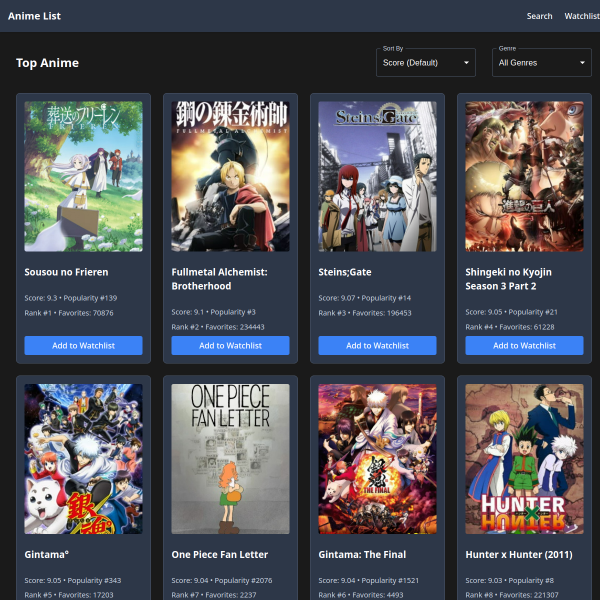This screenshot has width=600, height=600.
Task: Click Rank #1 • Favorites: 70876 text
Action: tap(69, 313)
